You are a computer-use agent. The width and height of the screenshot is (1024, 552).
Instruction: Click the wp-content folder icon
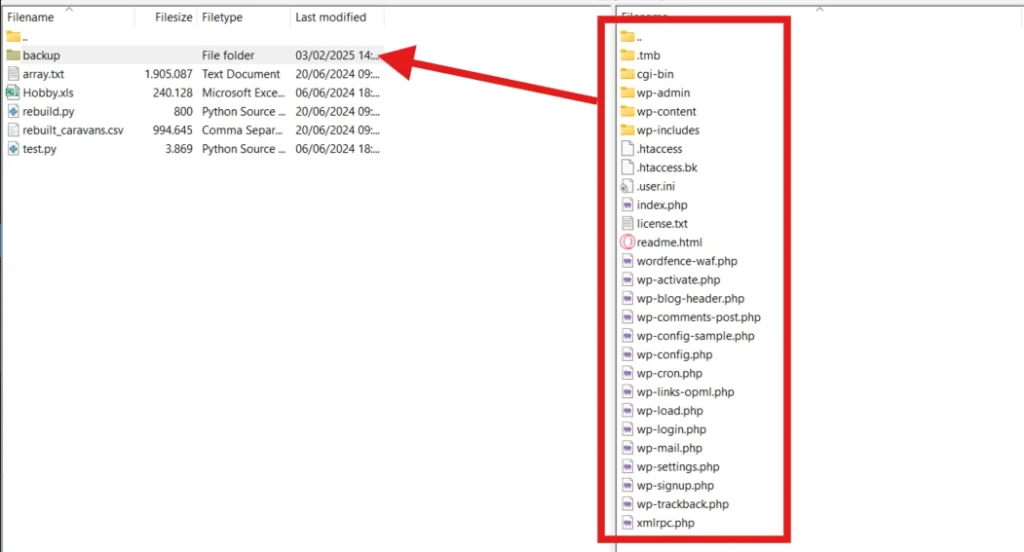[628, 112]
